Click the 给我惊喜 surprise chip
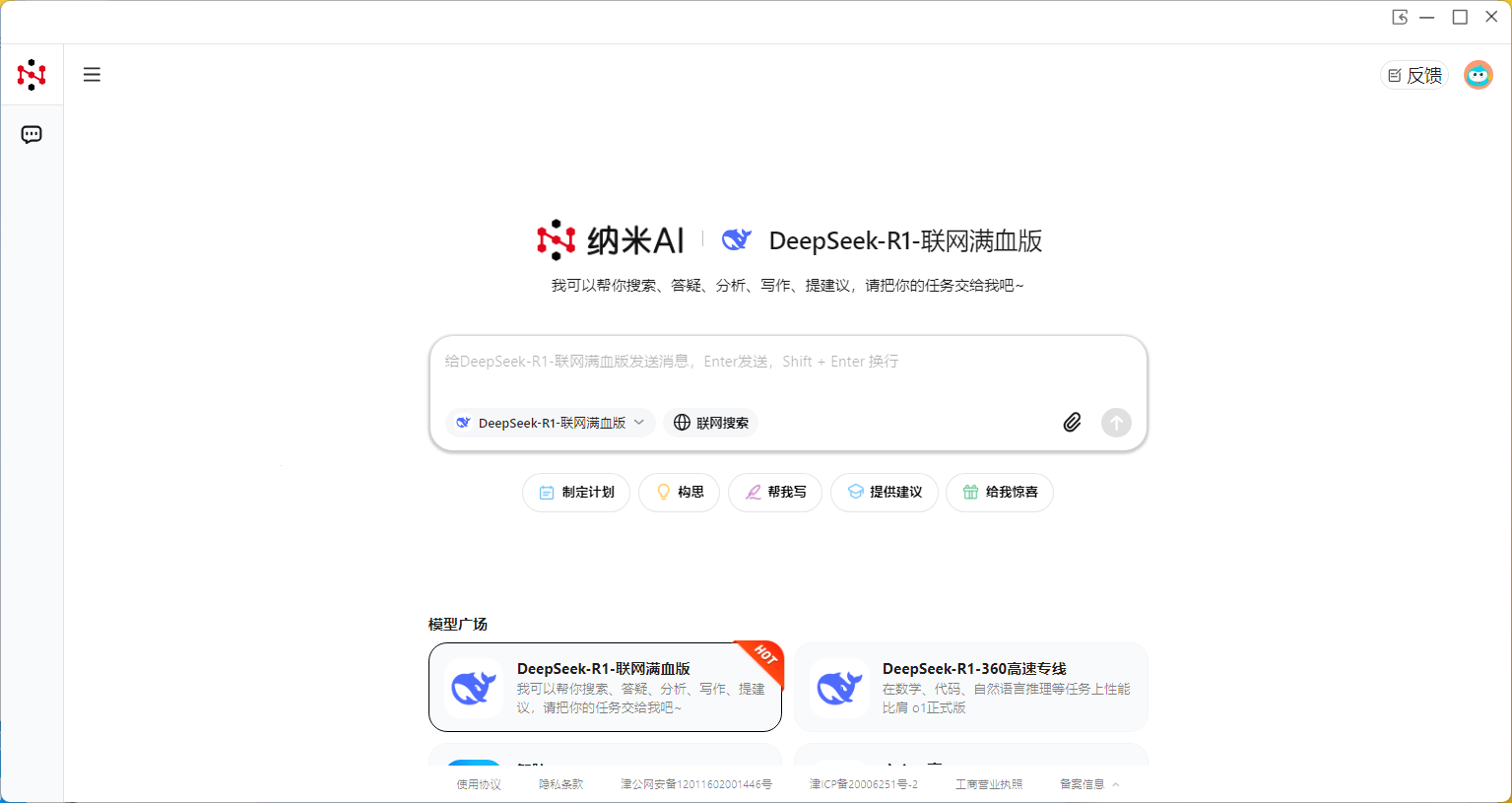The height and width of the screenshot is (803, 1512). (1000, 492)
